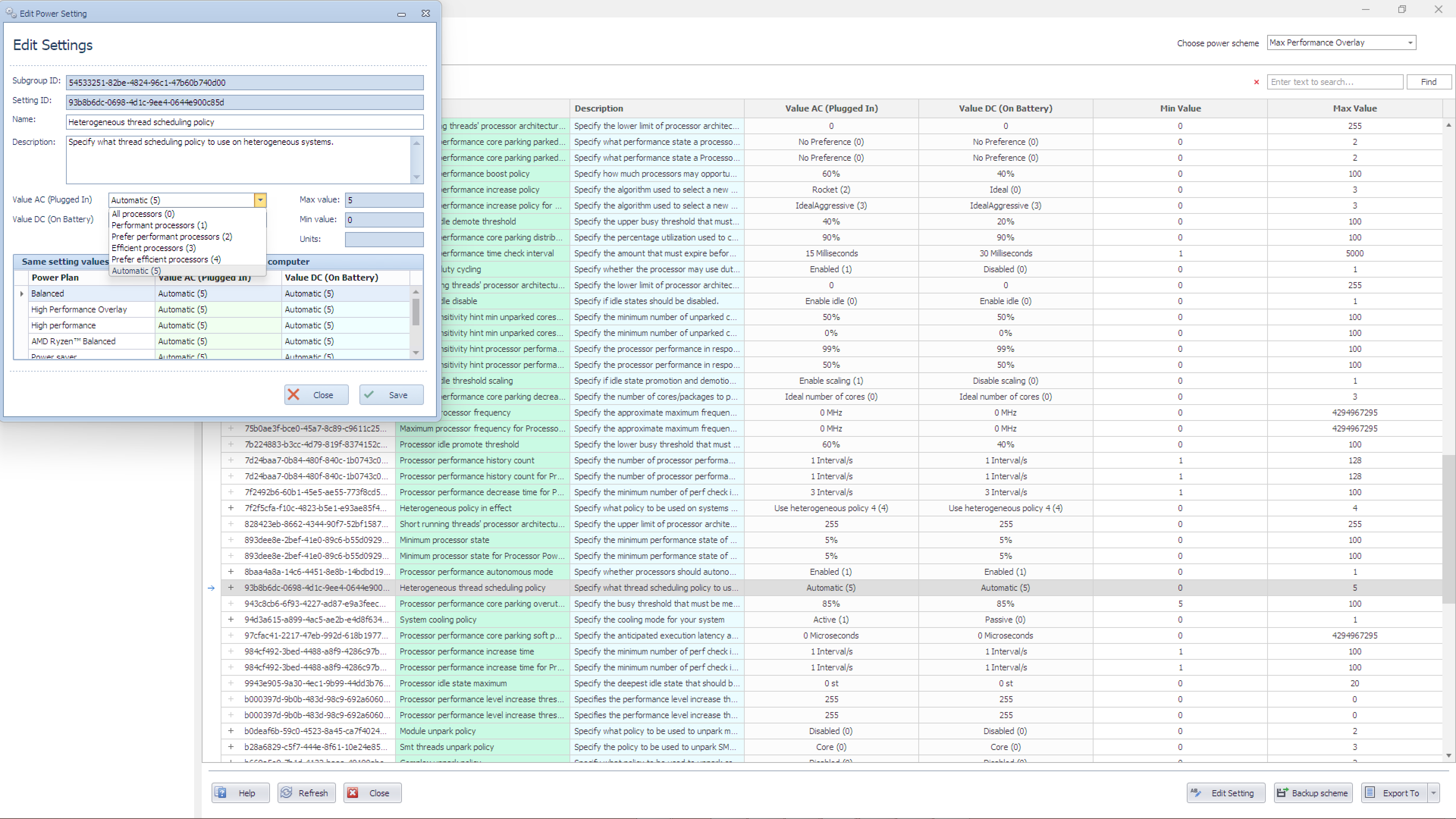Minimize the main application window
The image size is (1456, 819).
(x=1365, y=9)
